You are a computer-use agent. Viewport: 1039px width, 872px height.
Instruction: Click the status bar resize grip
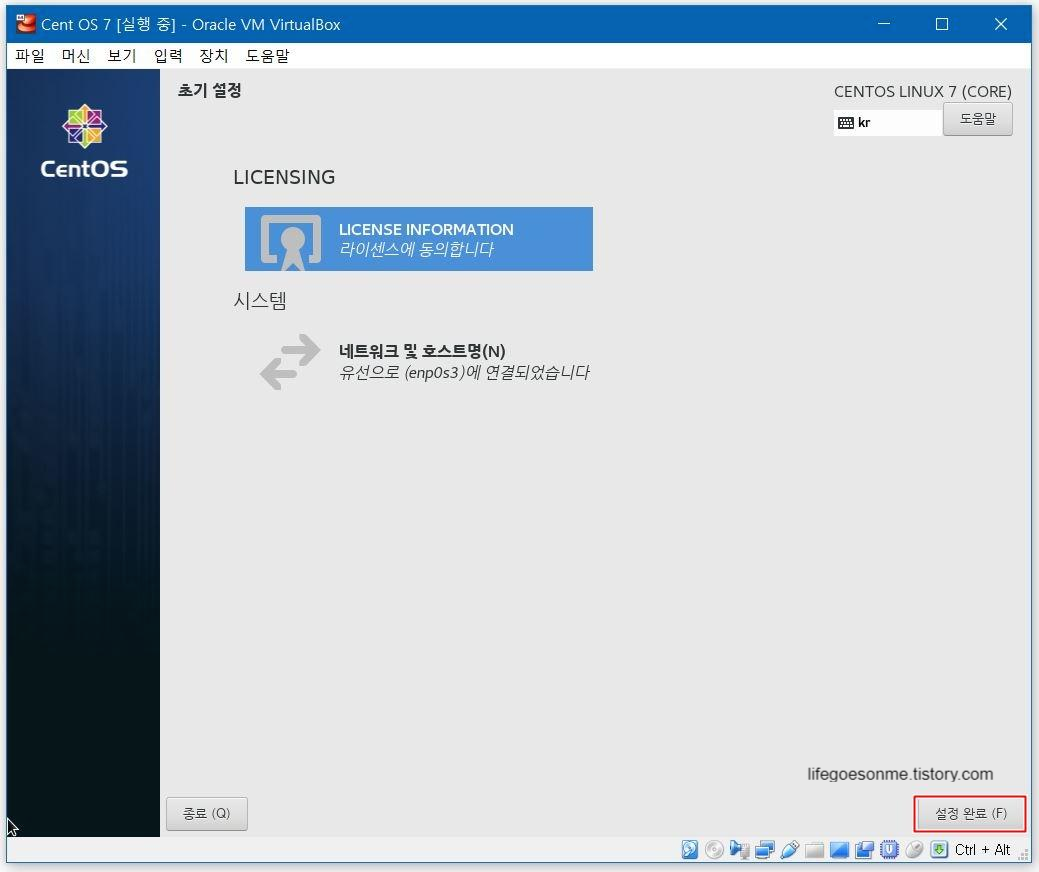tap(1024, 854)
